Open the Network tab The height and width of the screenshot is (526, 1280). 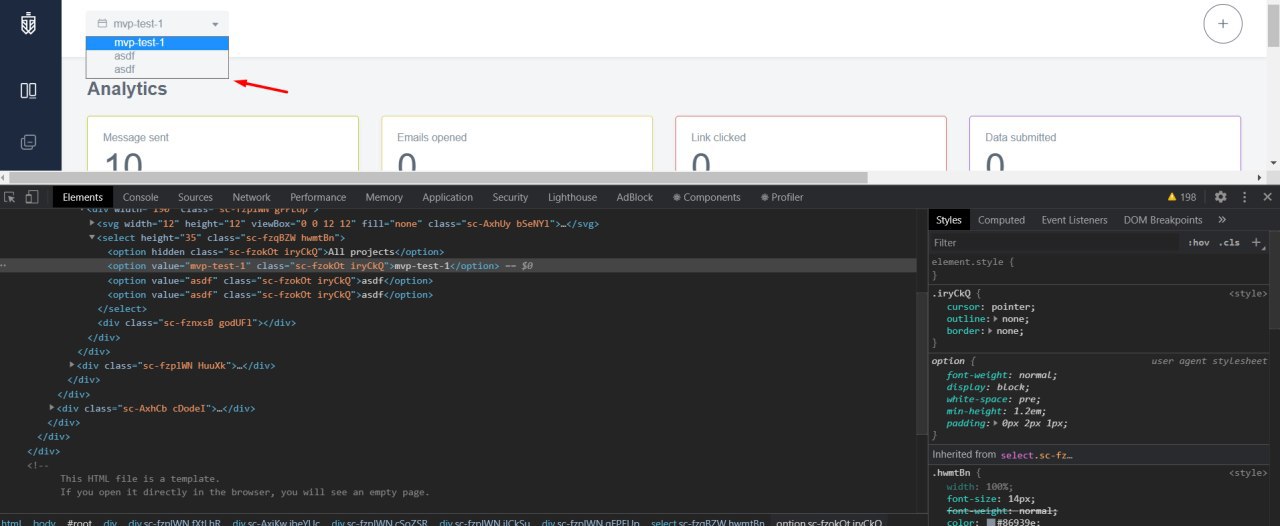(251, 197)
